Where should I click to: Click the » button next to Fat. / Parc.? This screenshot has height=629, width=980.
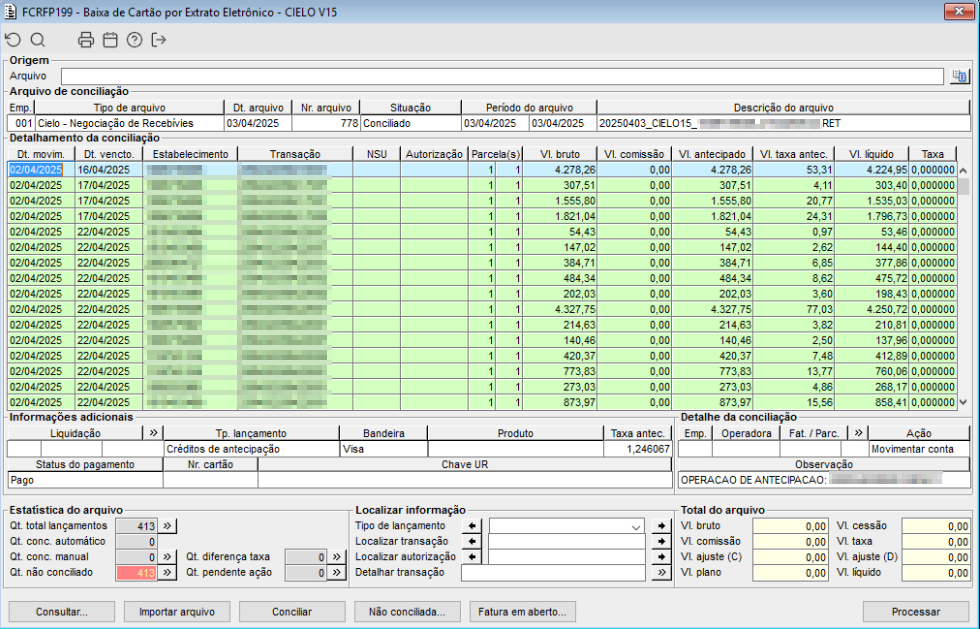pos(858,433)
